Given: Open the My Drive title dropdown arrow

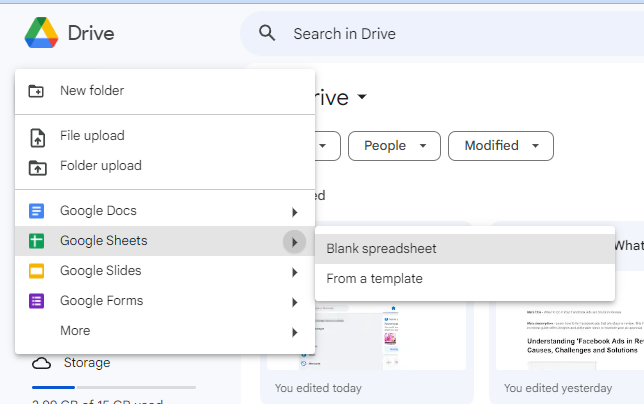Looking at the screenshot, I should (362, 97).
